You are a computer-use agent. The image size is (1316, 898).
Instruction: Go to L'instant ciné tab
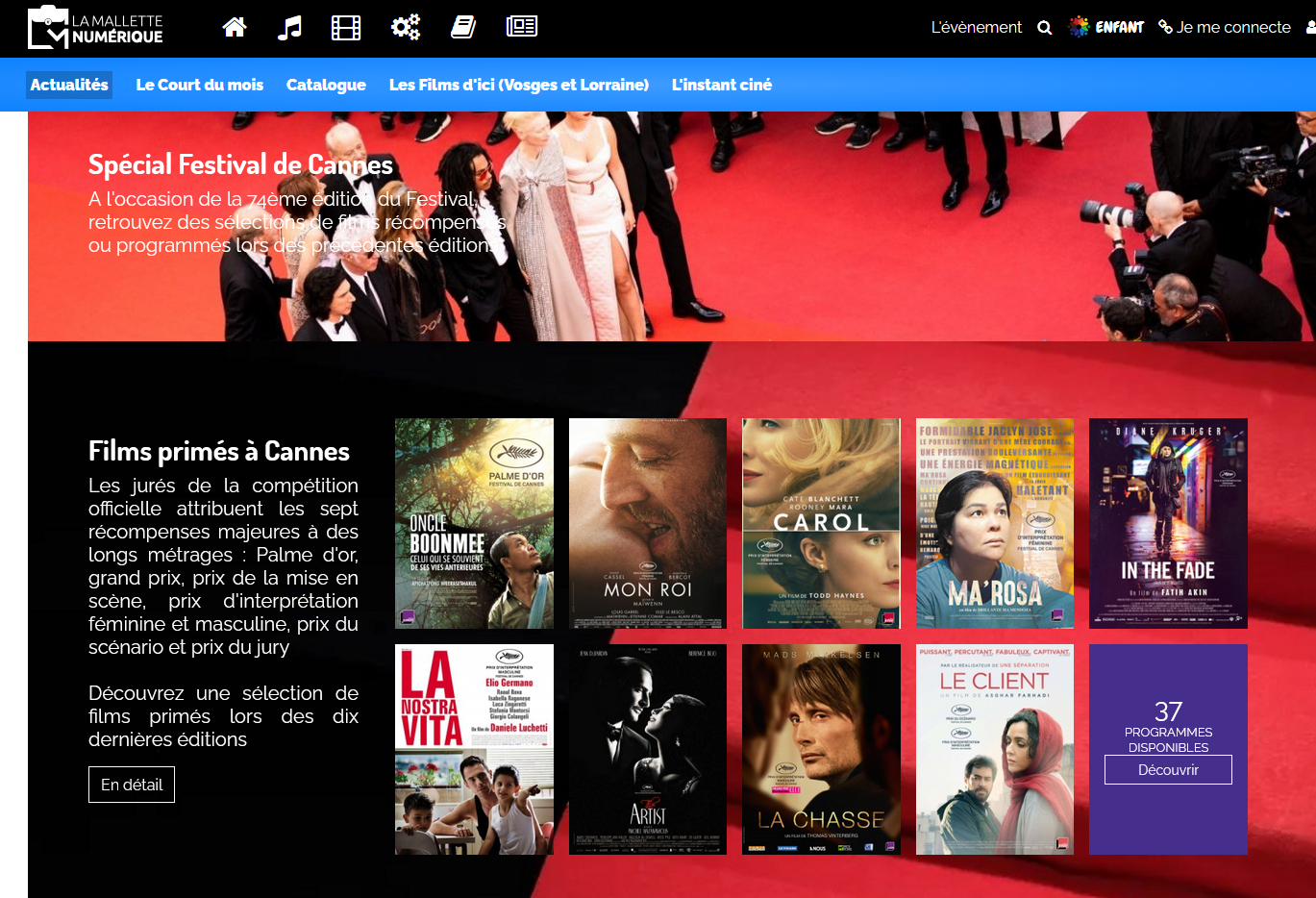click(722, 85)
